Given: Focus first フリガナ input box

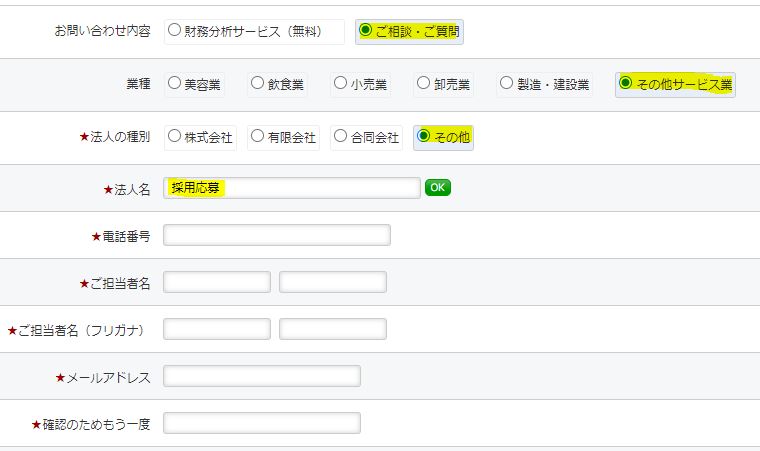Looking at the screenshot, I should click(x=216, y=329).
